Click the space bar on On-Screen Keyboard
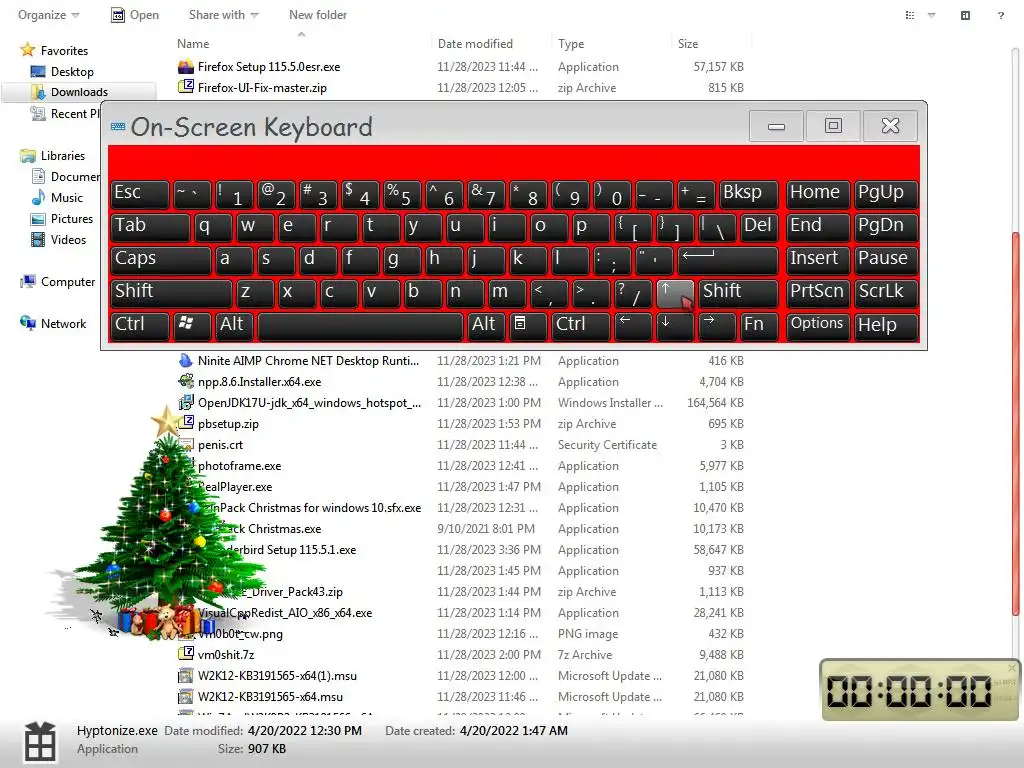1024x768 pixels. pyautogui.click(x=360, y=325)
